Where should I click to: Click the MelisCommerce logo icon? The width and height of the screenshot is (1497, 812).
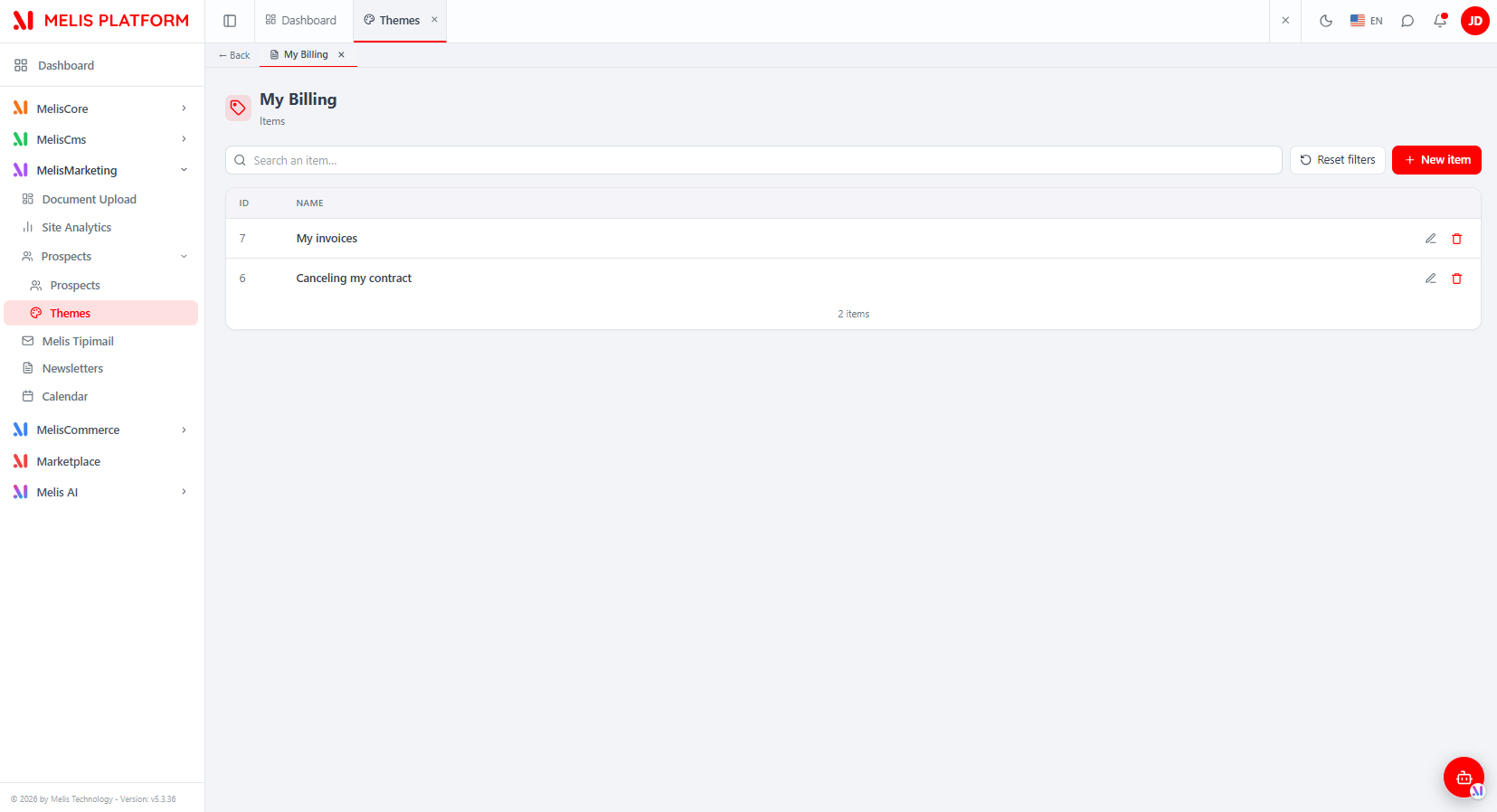click(21, 430)
